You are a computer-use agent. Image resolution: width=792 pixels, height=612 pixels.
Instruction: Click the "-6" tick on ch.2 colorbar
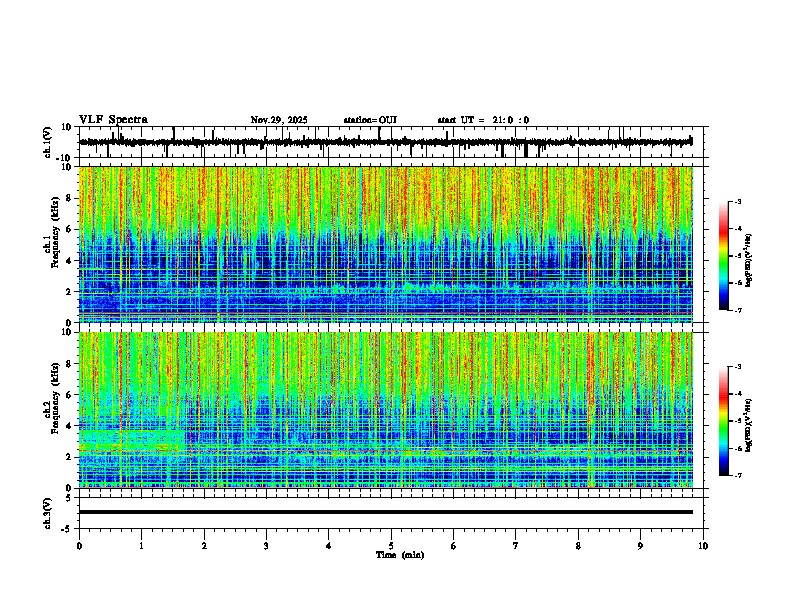point(737,448)
